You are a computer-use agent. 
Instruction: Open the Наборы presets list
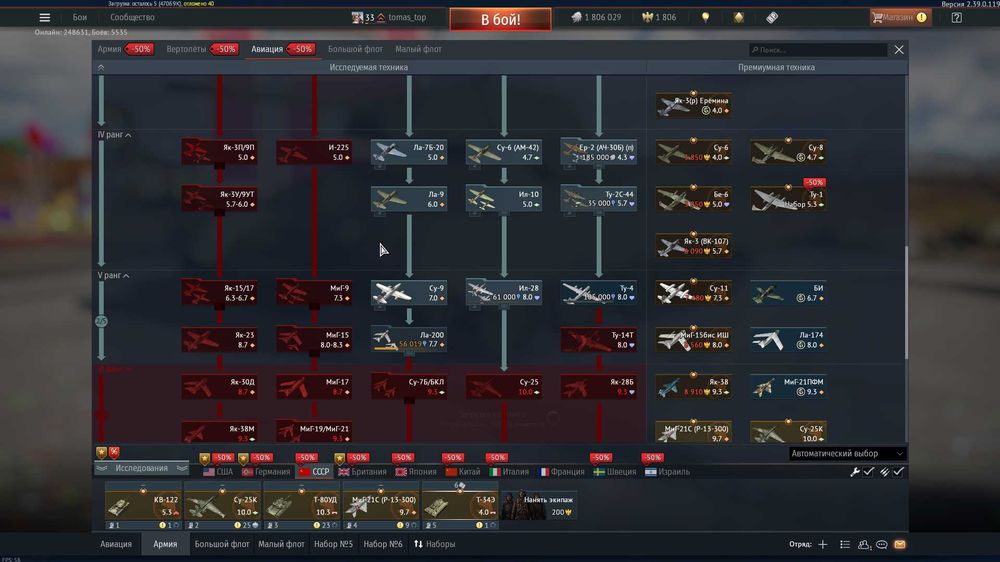click(x=434, y=544)
